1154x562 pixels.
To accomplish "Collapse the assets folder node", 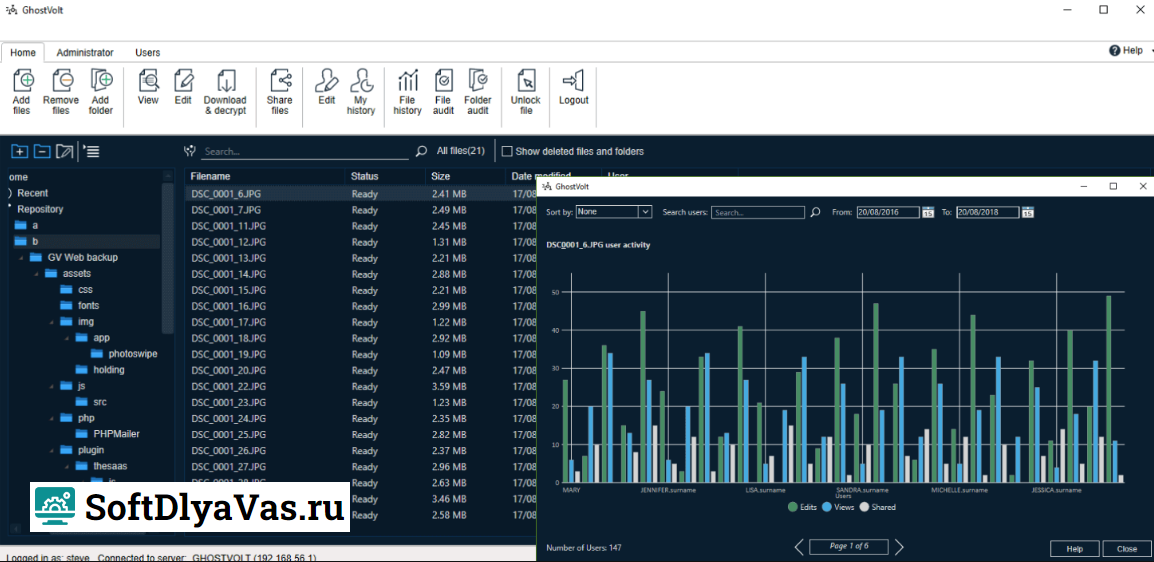I will pos(35,274).
